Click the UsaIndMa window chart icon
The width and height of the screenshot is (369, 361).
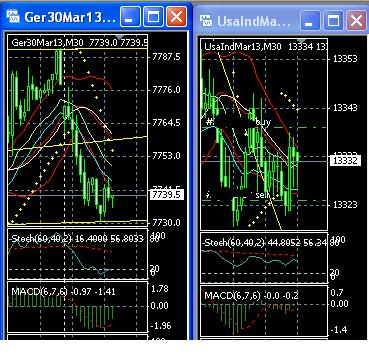[x=206, y=21]
